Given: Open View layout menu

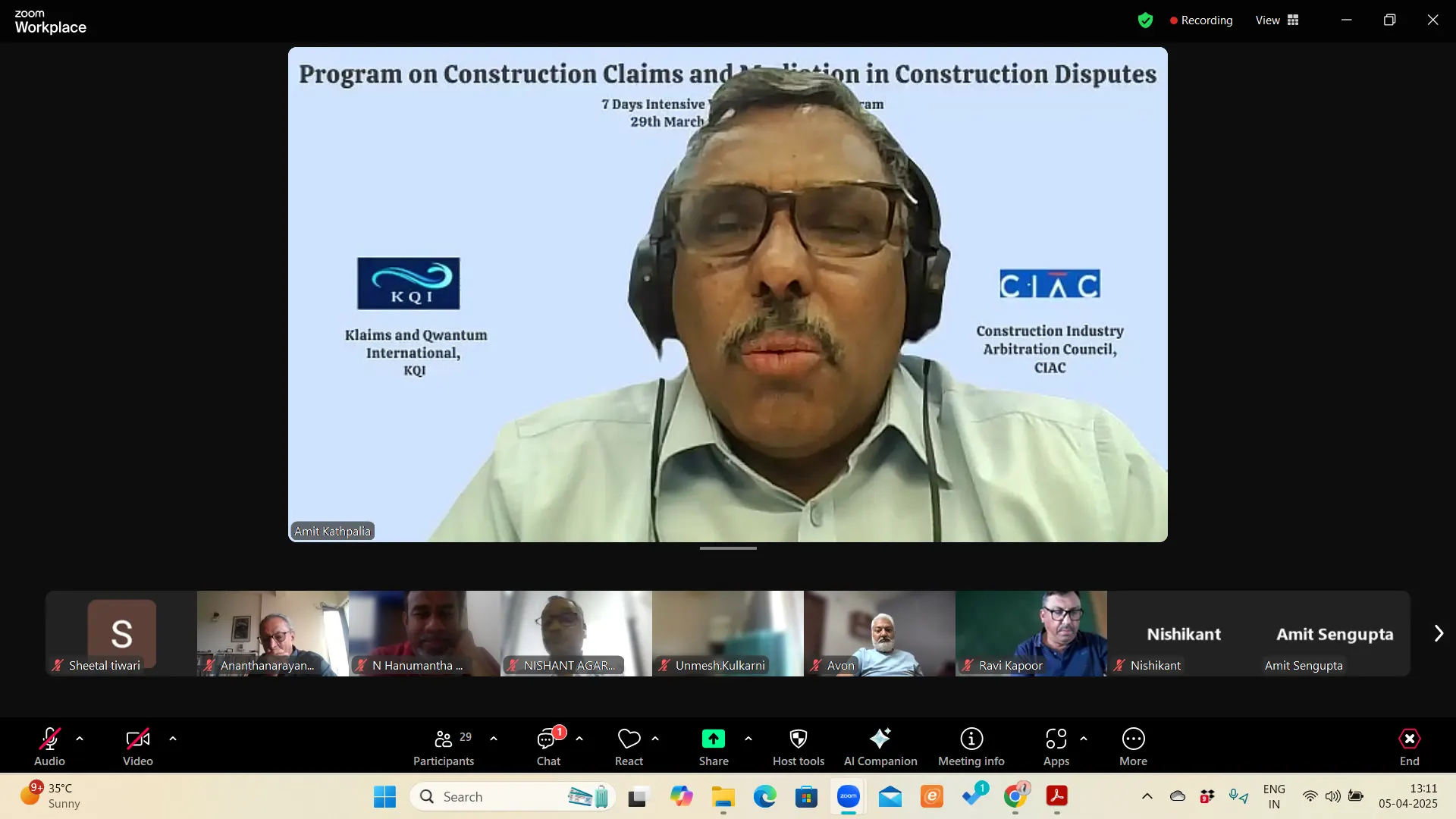Looking at the screenshot, I should [1277, 20].
